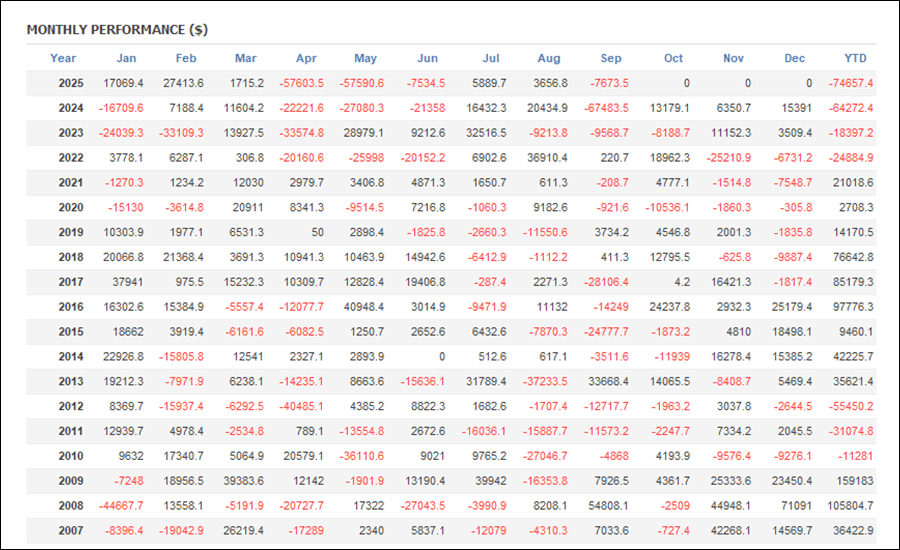The height and width of the screenshot is (550, 900).
Task: Click the Monthly Performance ($) title
Action: pyautogui.click(x=117, y=30)
